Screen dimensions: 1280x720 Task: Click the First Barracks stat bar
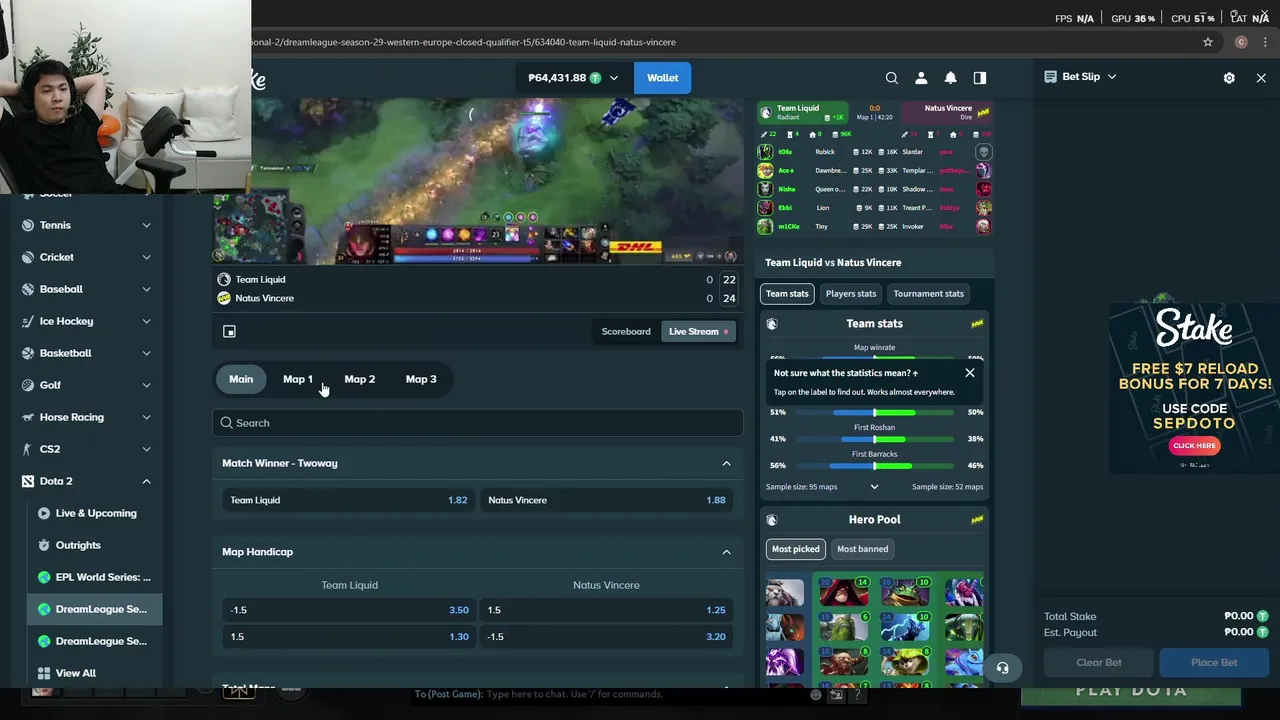tap(875, 466)
